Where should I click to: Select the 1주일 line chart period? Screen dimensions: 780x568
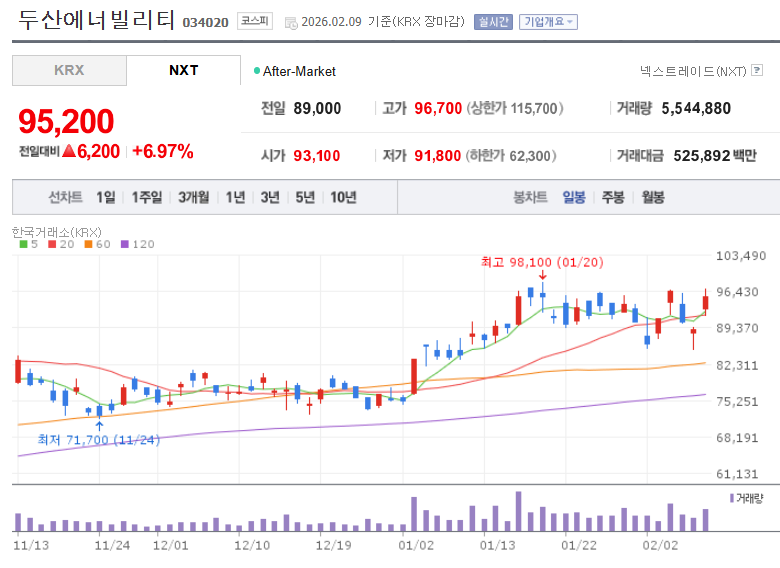click(x=147, y=197)
